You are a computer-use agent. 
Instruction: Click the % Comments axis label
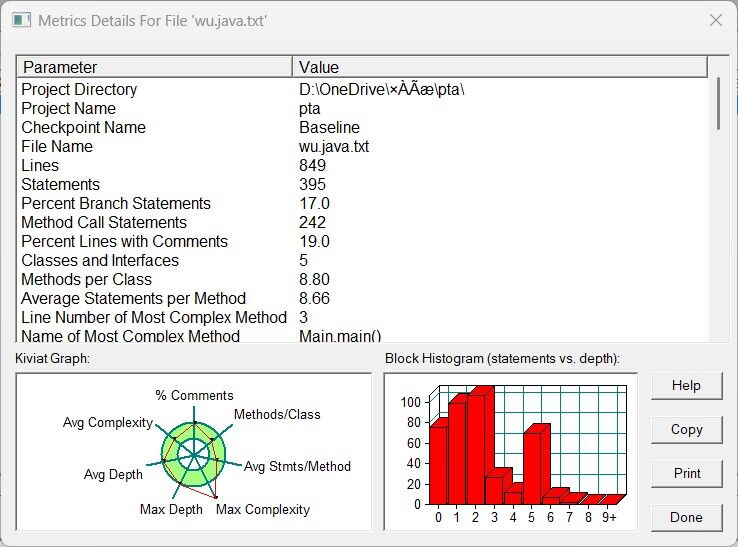(x=194, y=395)
